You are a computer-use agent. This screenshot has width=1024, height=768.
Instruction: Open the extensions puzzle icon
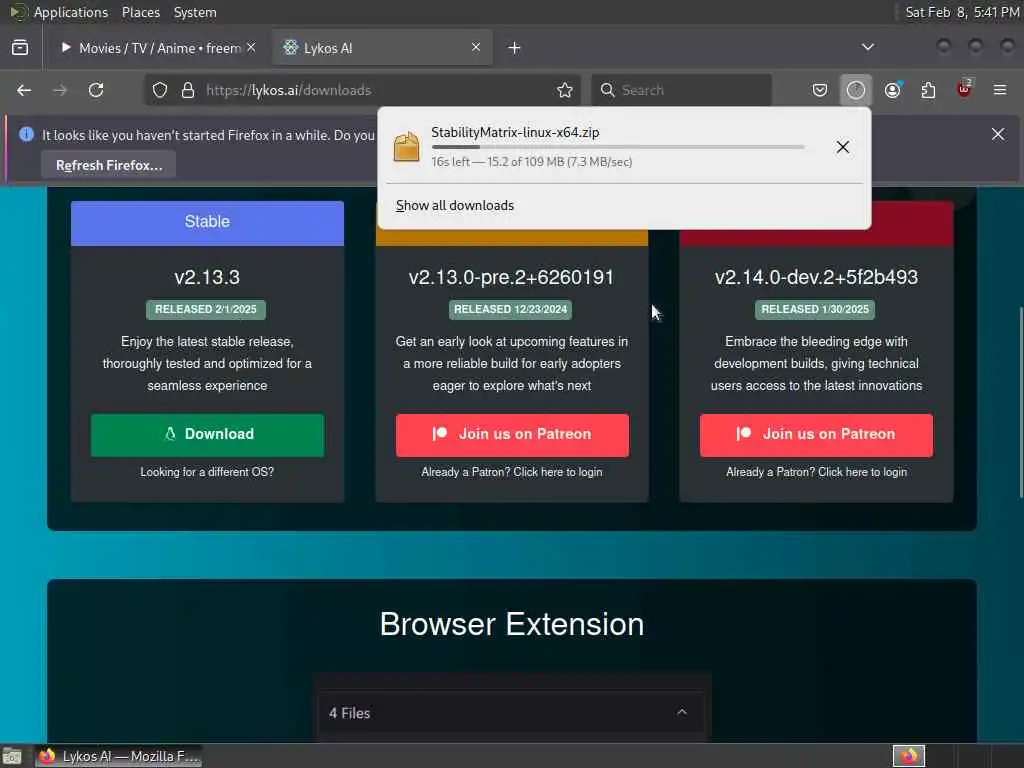tap(928, 90)
